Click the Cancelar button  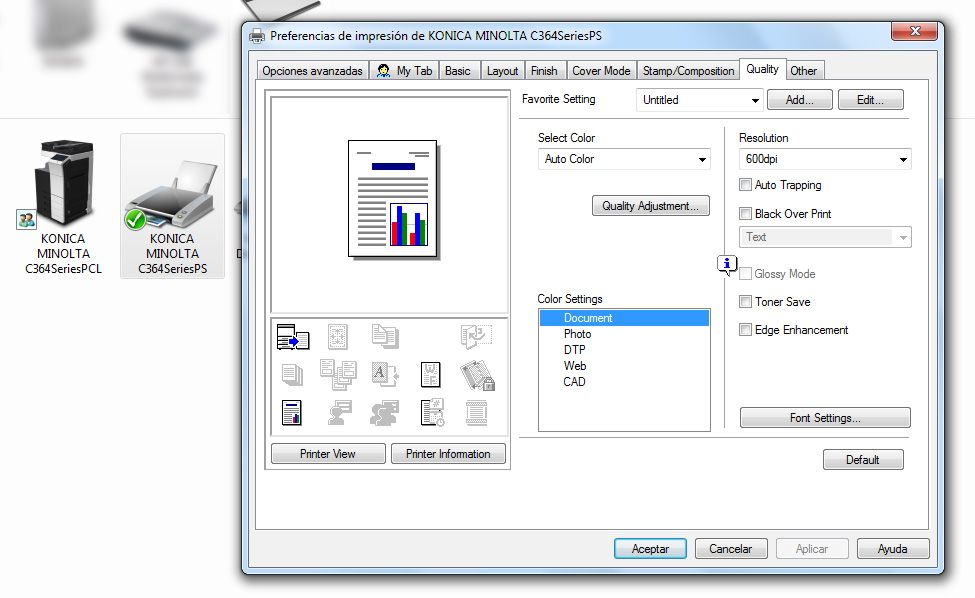731,549
